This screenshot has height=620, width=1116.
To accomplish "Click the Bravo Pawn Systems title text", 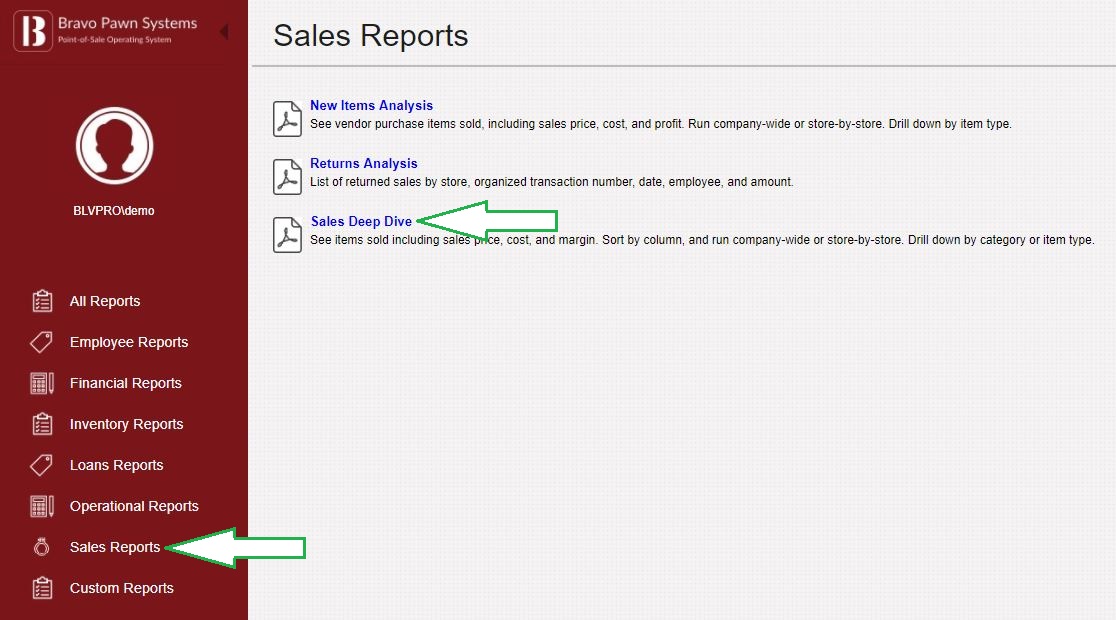I will coord(127,23).
